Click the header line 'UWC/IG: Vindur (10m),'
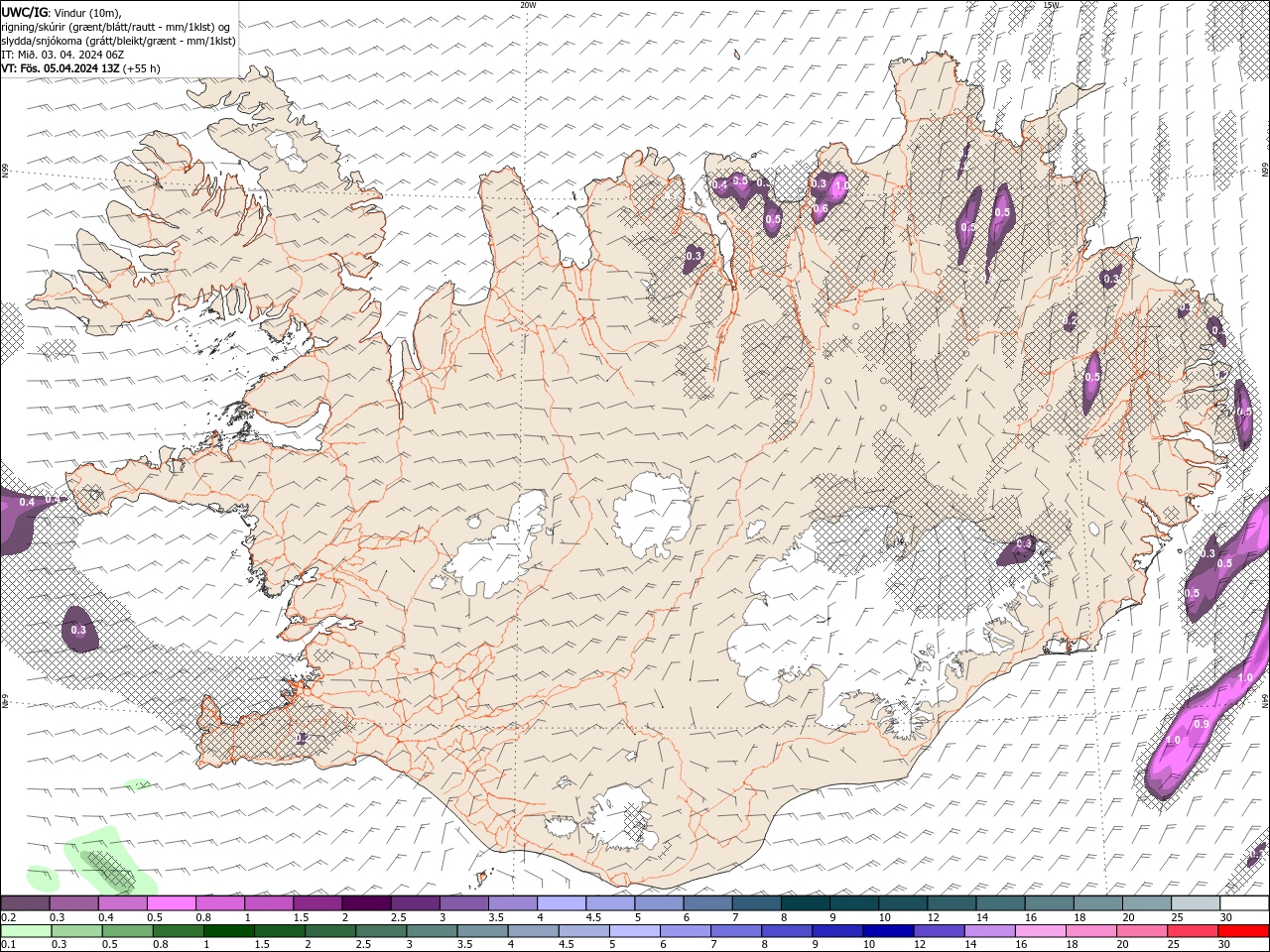This screenshot has width=1270, height=952. click(62, 12)
